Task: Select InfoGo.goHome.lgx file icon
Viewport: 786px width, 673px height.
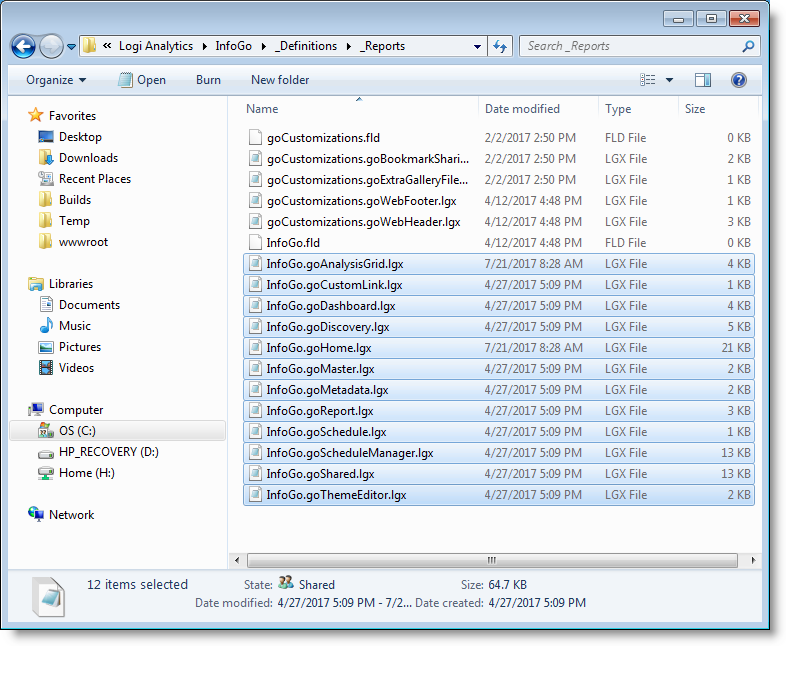Action: coord(255,348)
